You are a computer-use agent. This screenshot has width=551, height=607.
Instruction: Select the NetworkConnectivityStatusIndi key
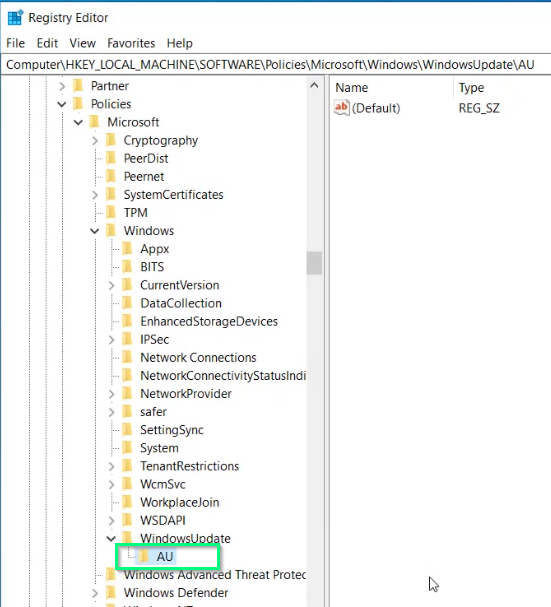point(223,376)
